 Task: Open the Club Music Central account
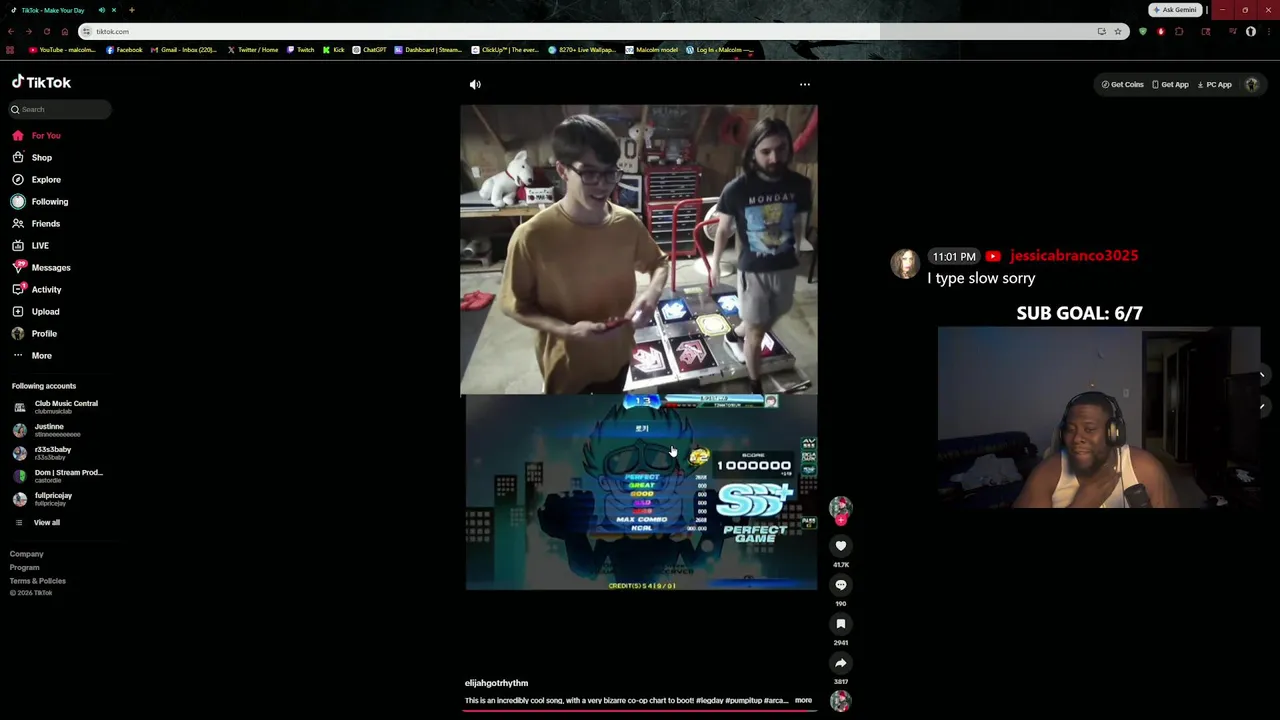point(56,407)
